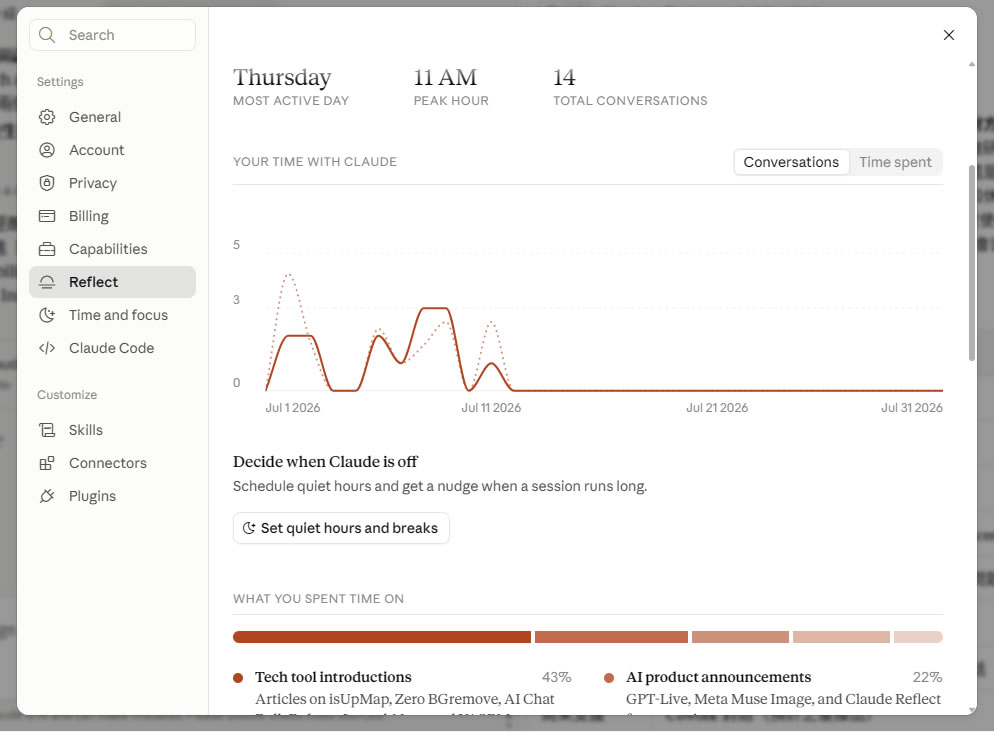Select the Capabilities briefcase icon
994x732 pixels.
47,249
